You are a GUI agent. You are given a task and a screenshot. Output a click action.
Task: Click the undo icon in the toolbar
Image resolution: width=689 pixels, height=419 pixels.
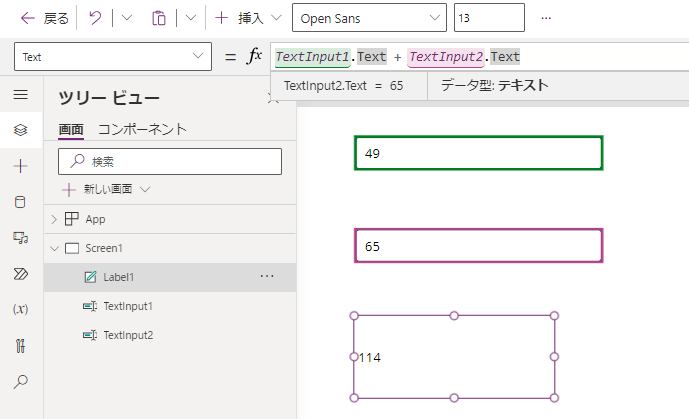coord(95,18)
